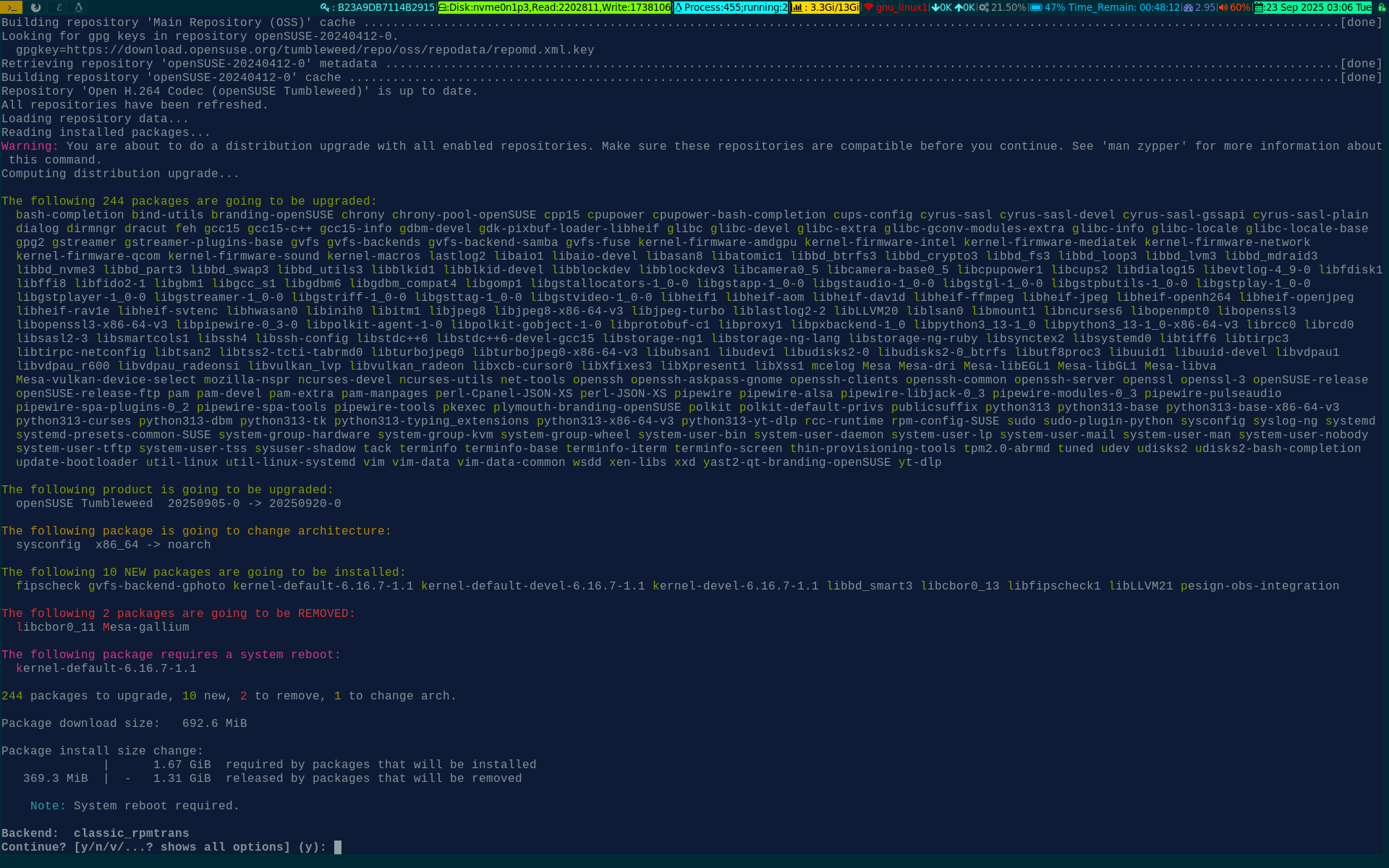Viewport: 1389px width, 868px height.
Task: Click the '244 packages are going to be upgraded' heading
Action: pos(189,201)
